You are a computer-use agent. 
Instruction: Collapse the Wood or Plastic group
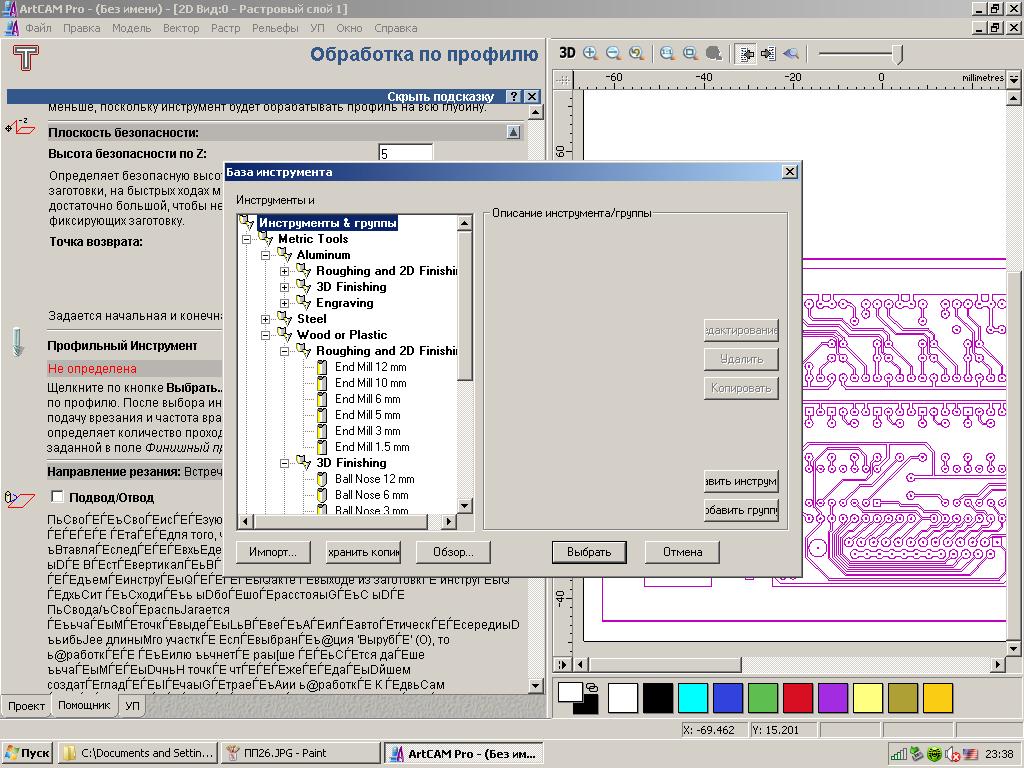point(266,335)
